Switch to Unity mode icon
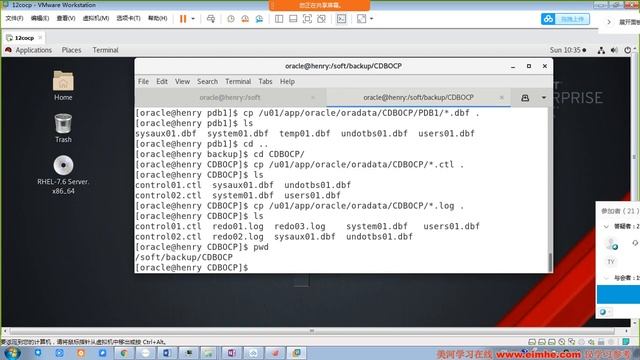Image resolution: width=640 pixels, height=360 pixels. [x=321, y=19]
